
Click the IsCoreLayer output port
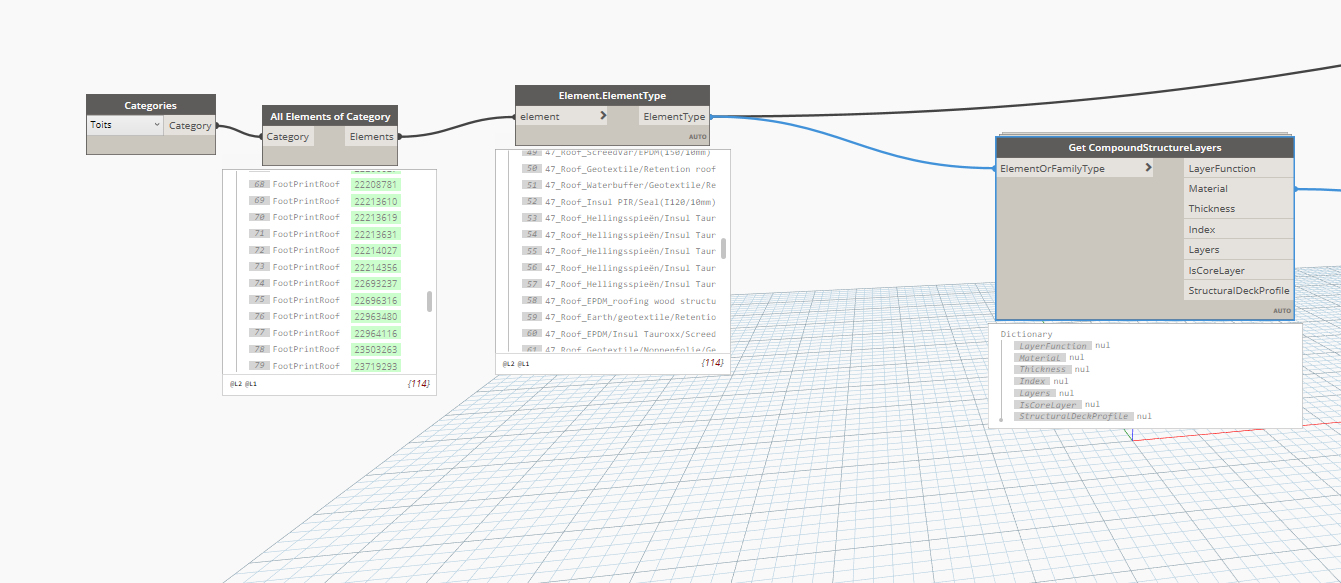[1237, 271]
